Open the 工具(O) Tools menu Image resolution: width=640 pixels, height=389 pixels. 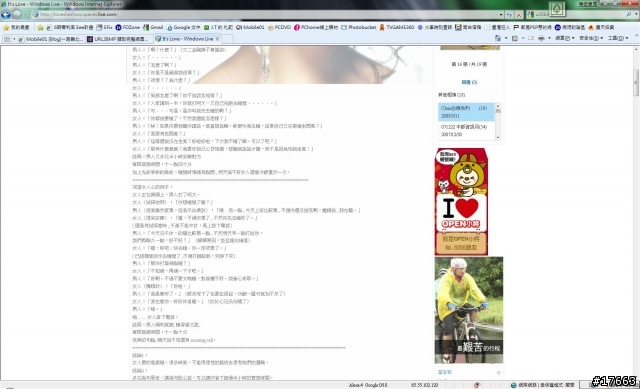pyautogui.click(x=618, y=38)
